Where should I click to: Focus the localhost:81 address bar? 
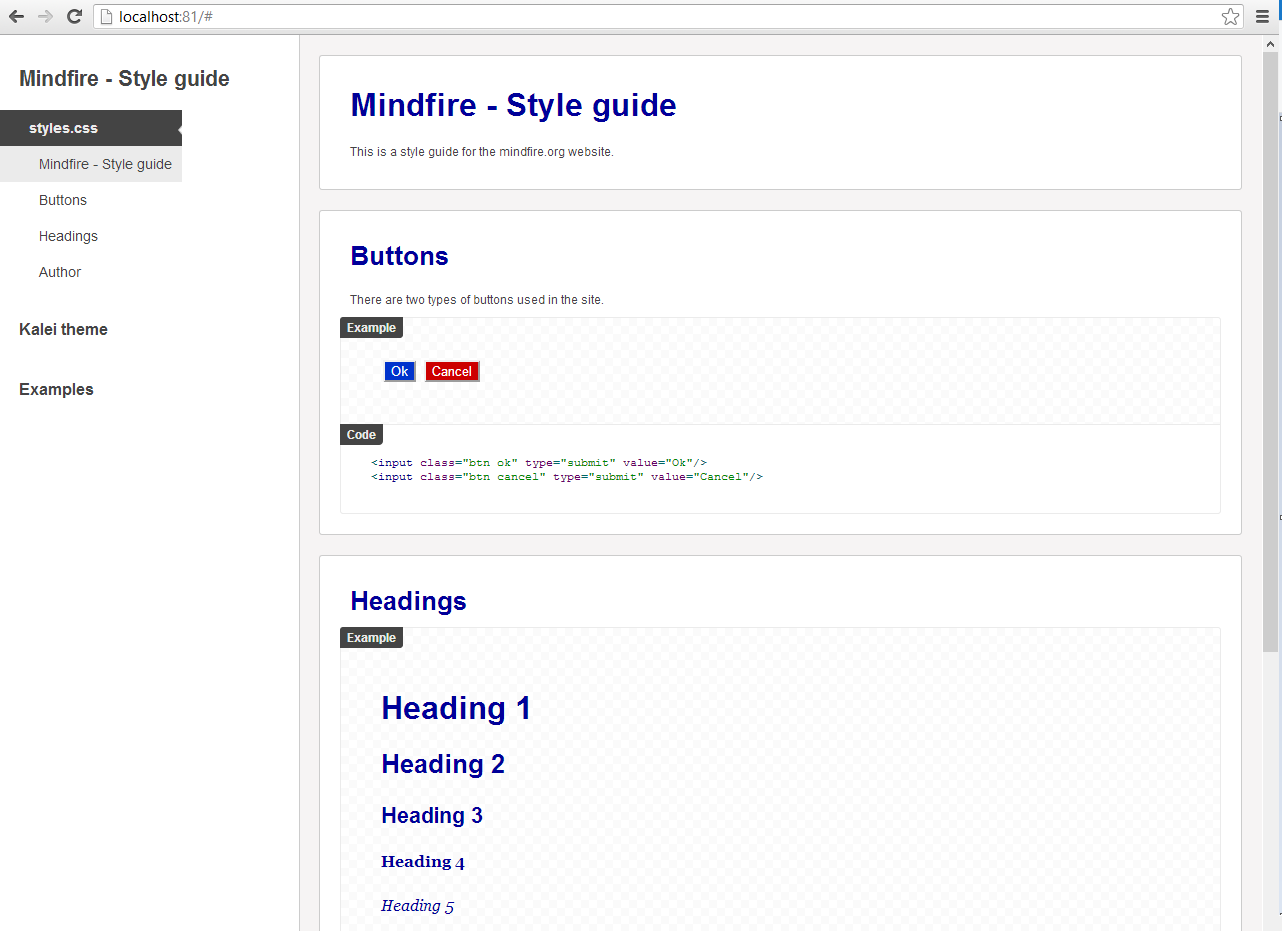600,17
